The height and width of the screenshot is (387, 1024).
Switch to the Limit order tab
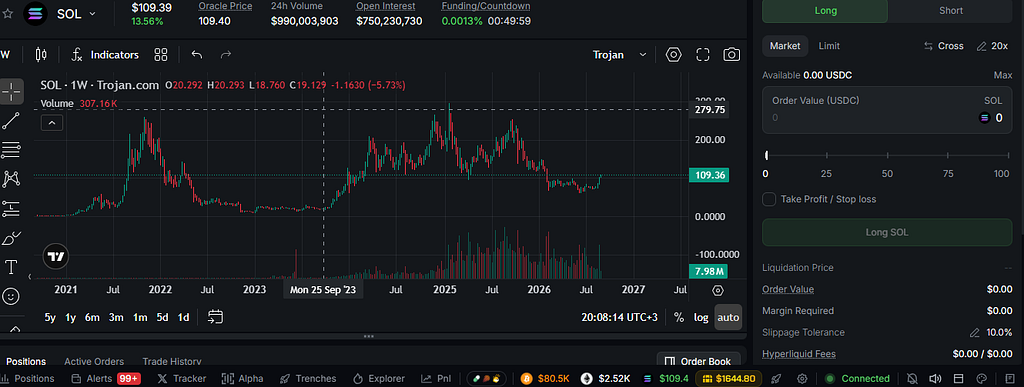coord(829,46)
